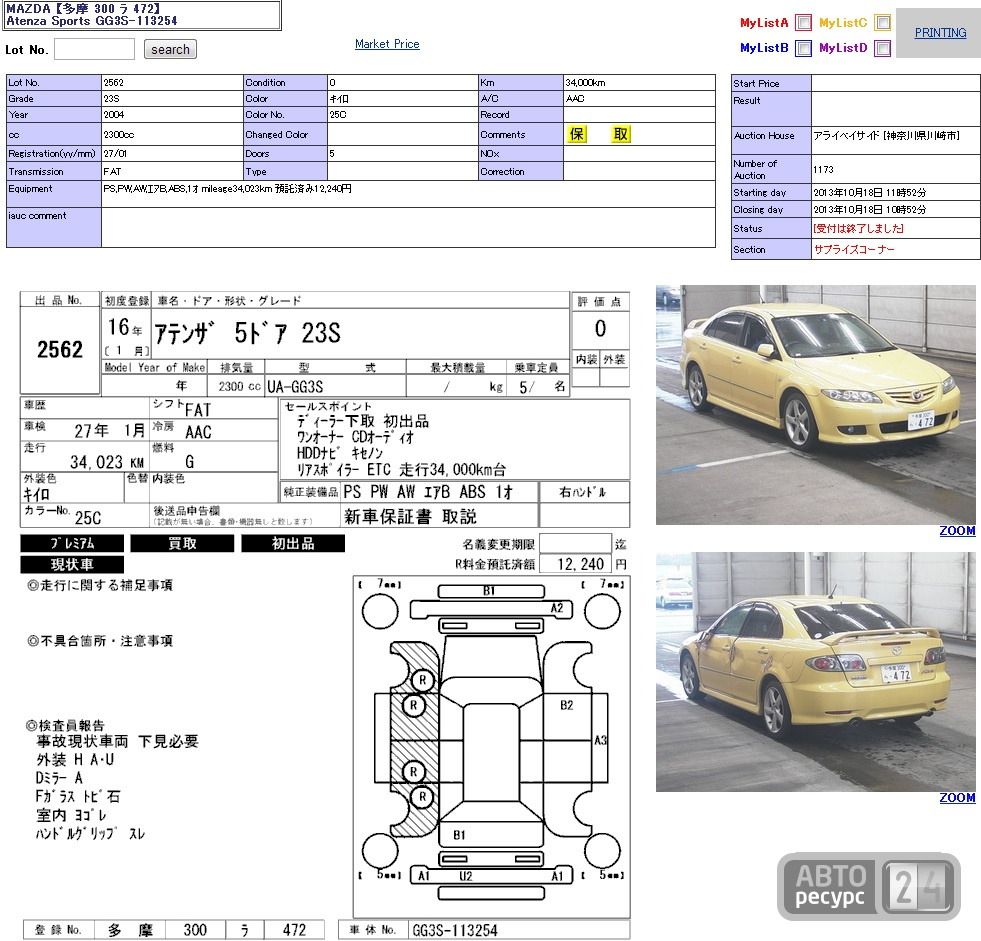Click the 事故現状車両 下見必要 inspector note
The height and width of the screenshot is (941, 981).
coord(117,741)
